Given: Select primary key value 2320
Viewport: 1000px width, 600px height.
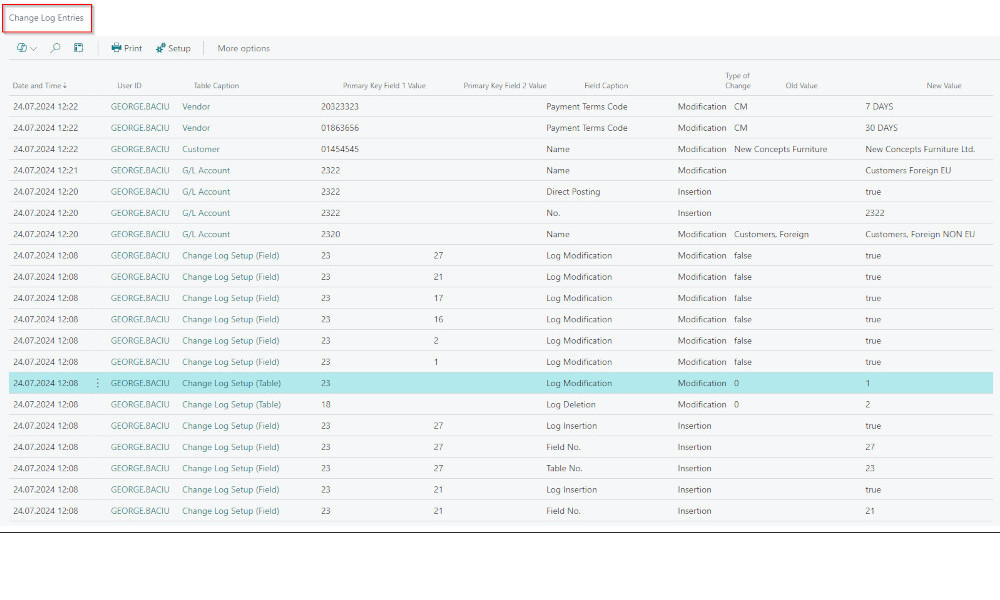Looking at the screenshot, I should [330, 234].
